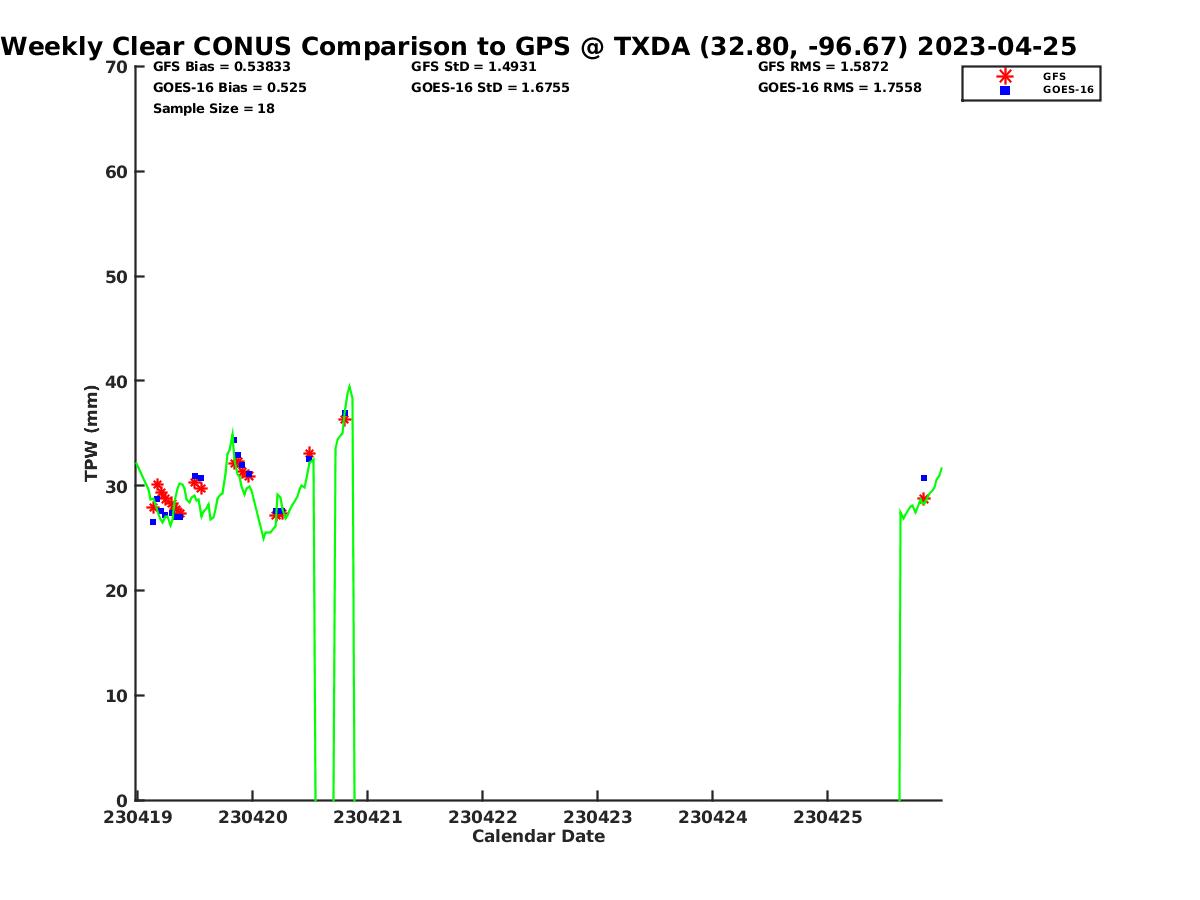Click the y-axis tick label 40
The width and height of the screenshot is (1200, 900).
point(117,381)
